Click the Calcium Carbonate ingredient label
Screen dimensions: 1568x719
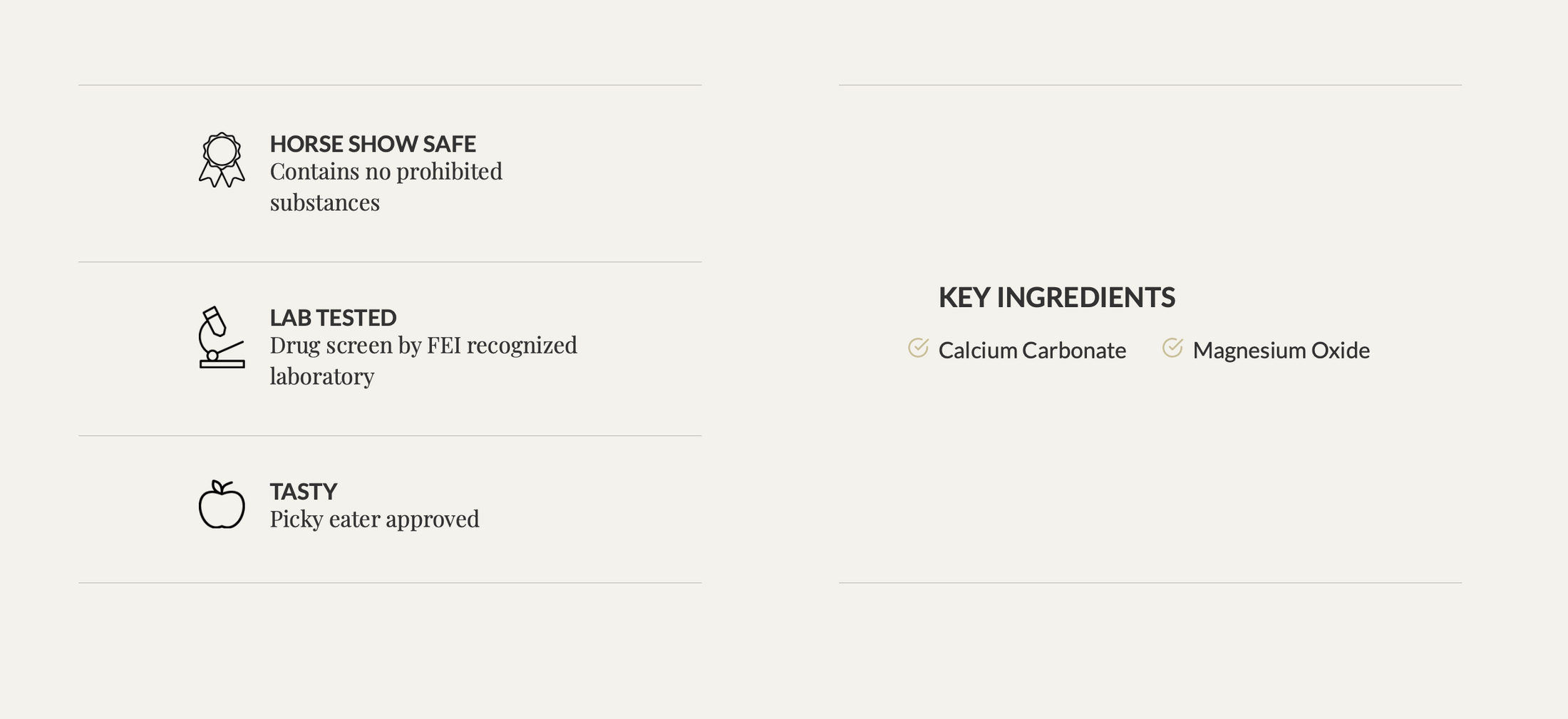[x=1032, y=351]
